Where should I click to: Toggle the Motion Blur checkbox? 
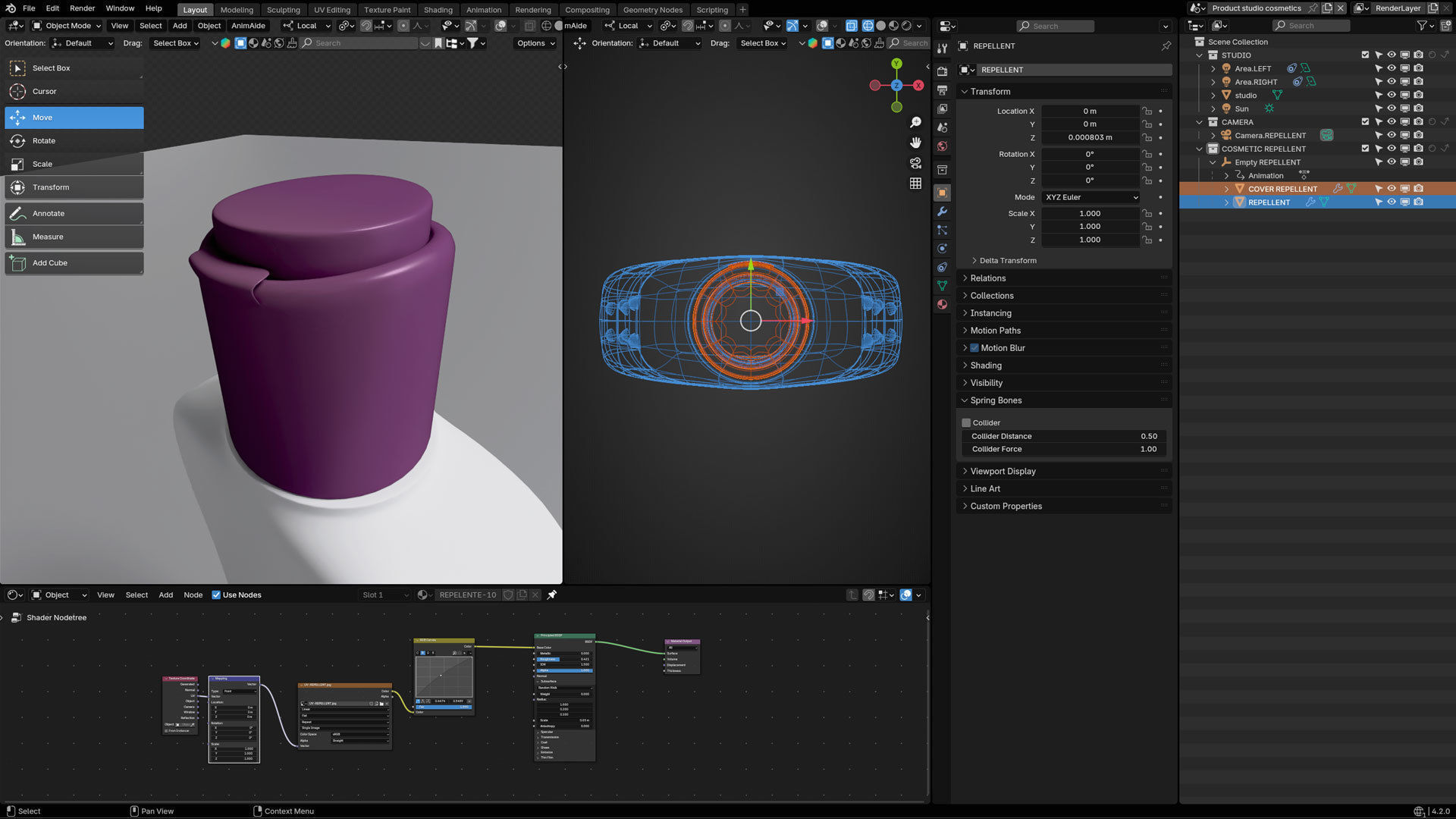[x=974, y=348]
